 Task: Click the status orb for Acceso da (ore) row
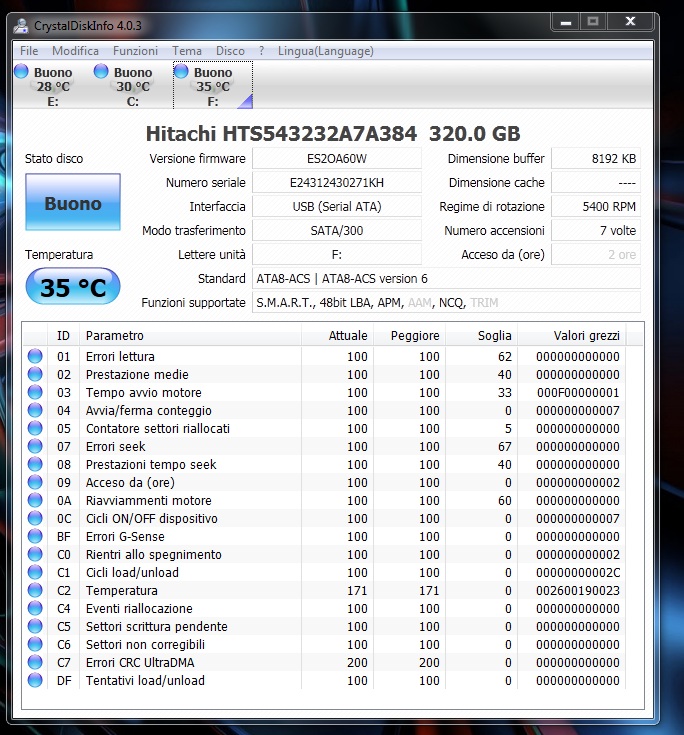35,482
